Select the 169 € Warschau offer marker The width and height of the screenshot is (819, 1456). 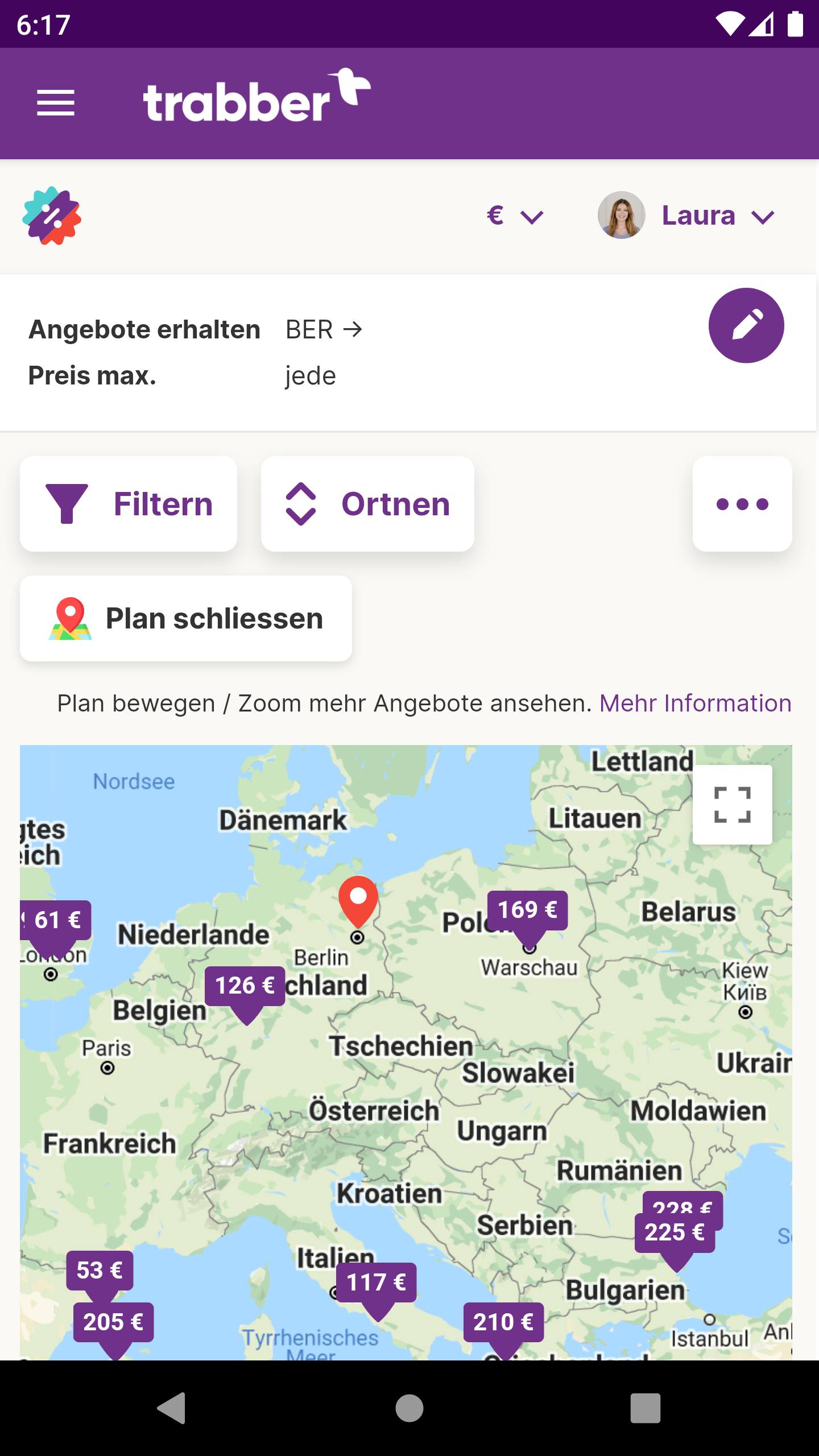528,911
